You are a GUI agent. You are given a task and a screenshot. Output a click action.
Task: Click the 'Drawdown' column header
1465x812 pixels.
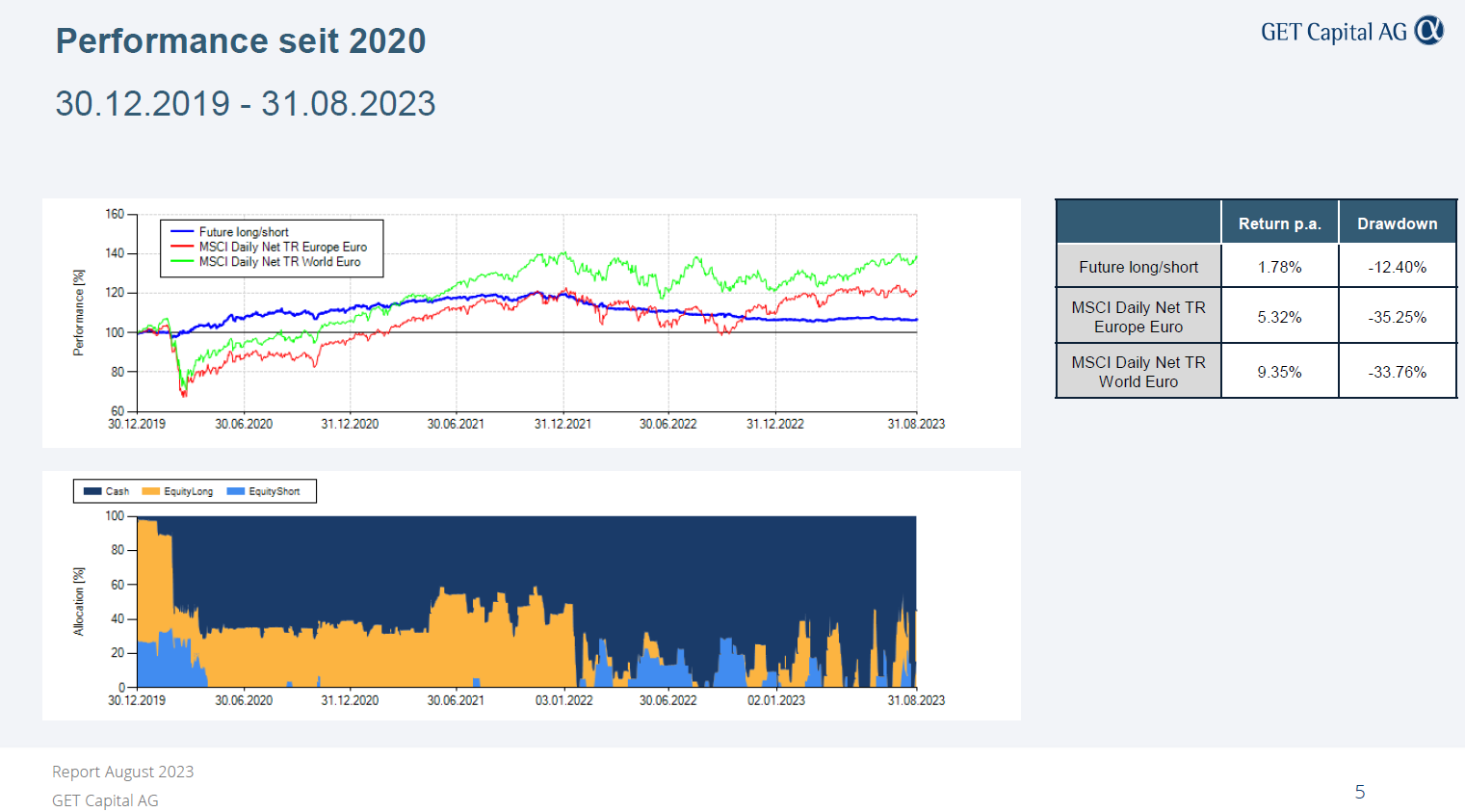[x=1397, y=223]
